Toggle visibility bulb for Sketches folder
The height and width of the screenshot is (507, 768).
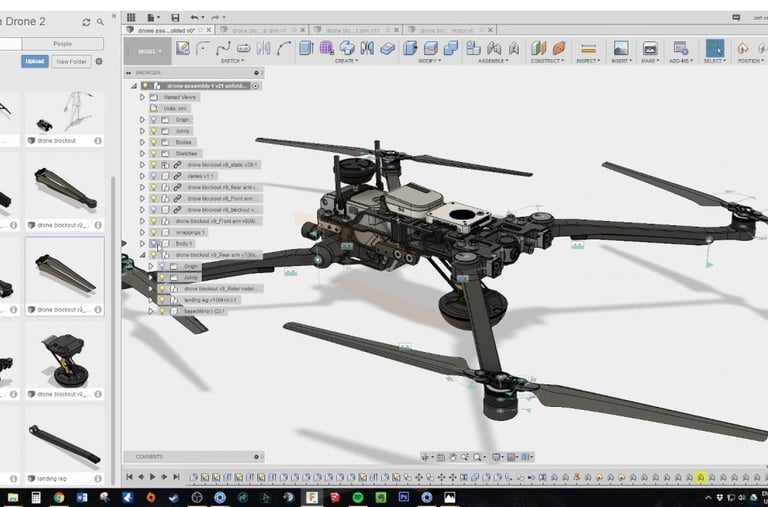(153, 153)
